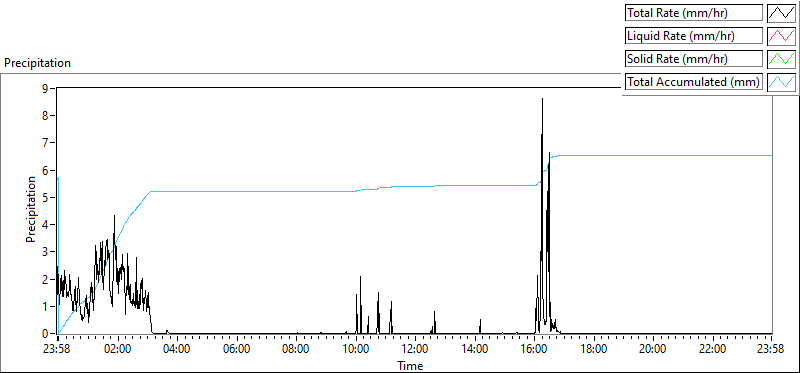Image resolution: width=800 pixels, height=373 pixels.
Task: Click the 18:00 x-axis tick label
Action: click(x=594, y=349)
